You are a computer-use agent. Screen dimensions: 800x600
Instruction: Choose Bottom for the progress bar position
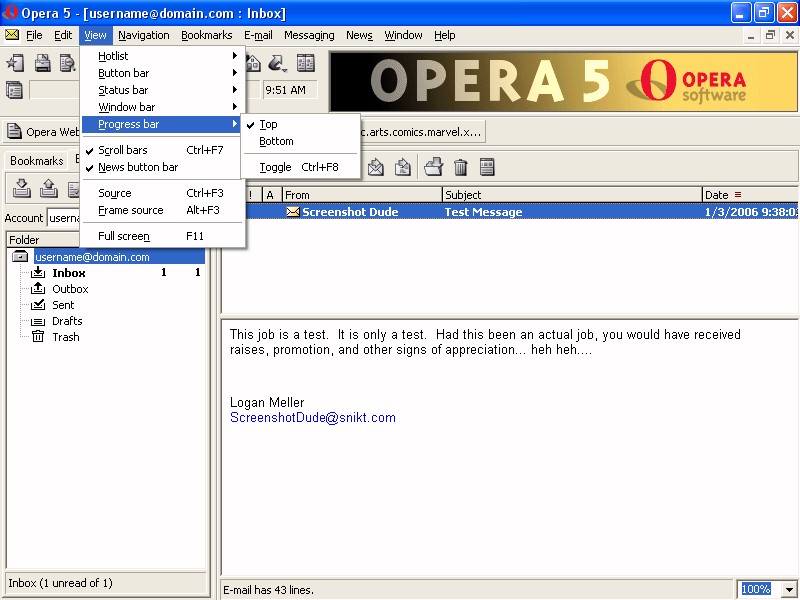pos(301,141)
